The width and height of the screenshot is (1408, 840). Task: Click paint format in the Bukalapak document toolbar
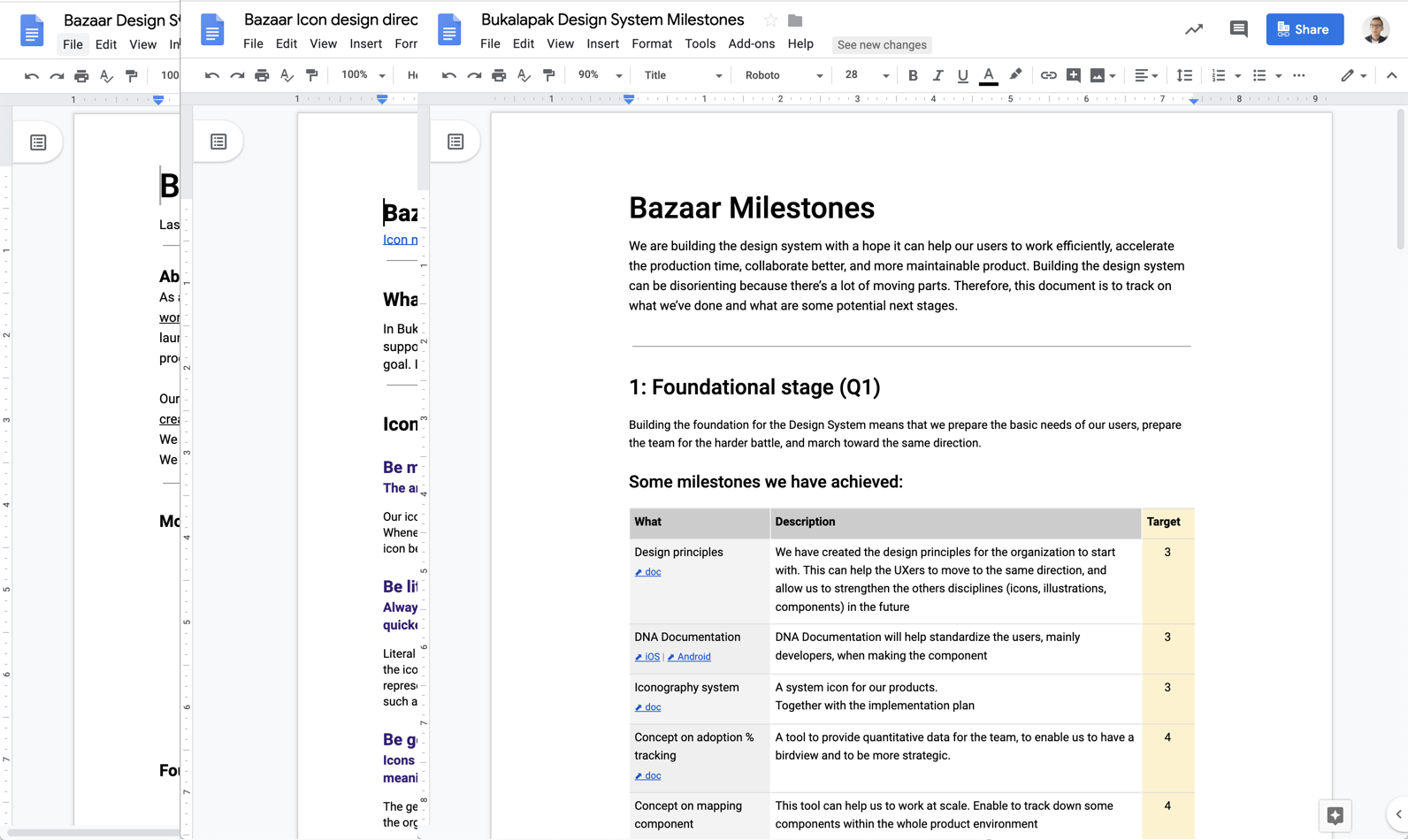coord(549,75)
